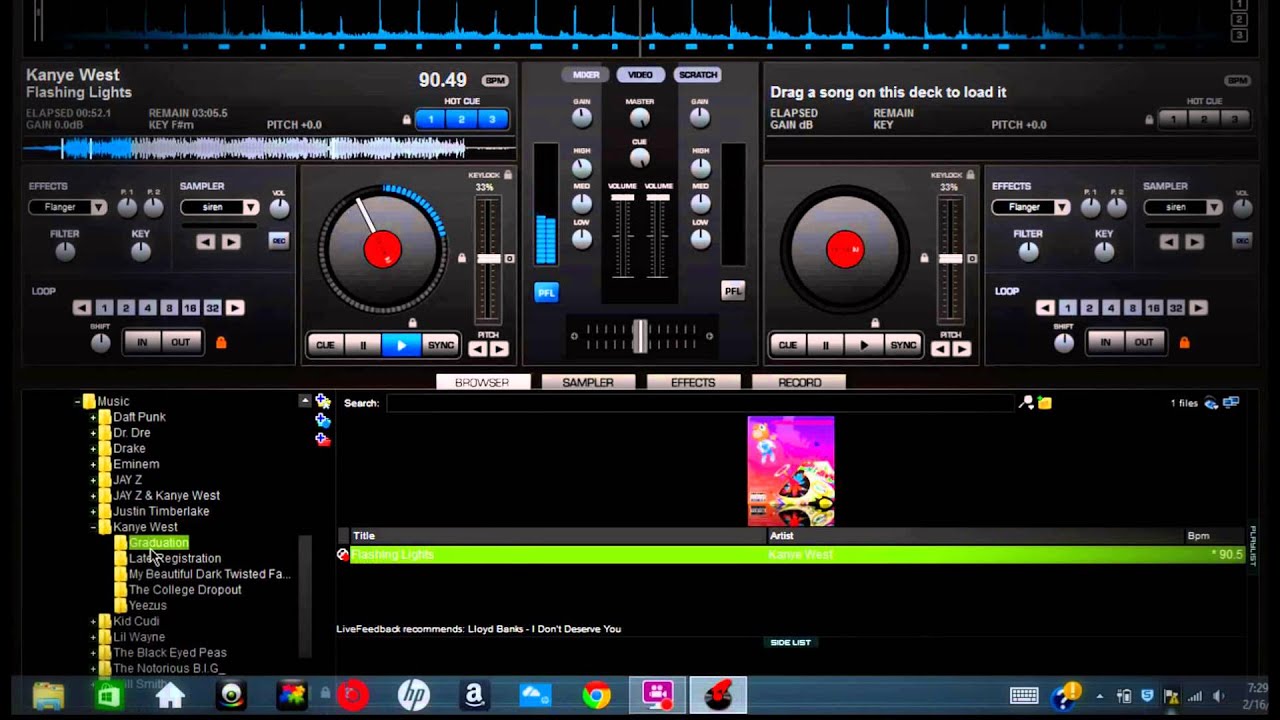This screenshot has height=720, width=1280.
Task: Click right sampler REC button
Action: click(1242, 241)
